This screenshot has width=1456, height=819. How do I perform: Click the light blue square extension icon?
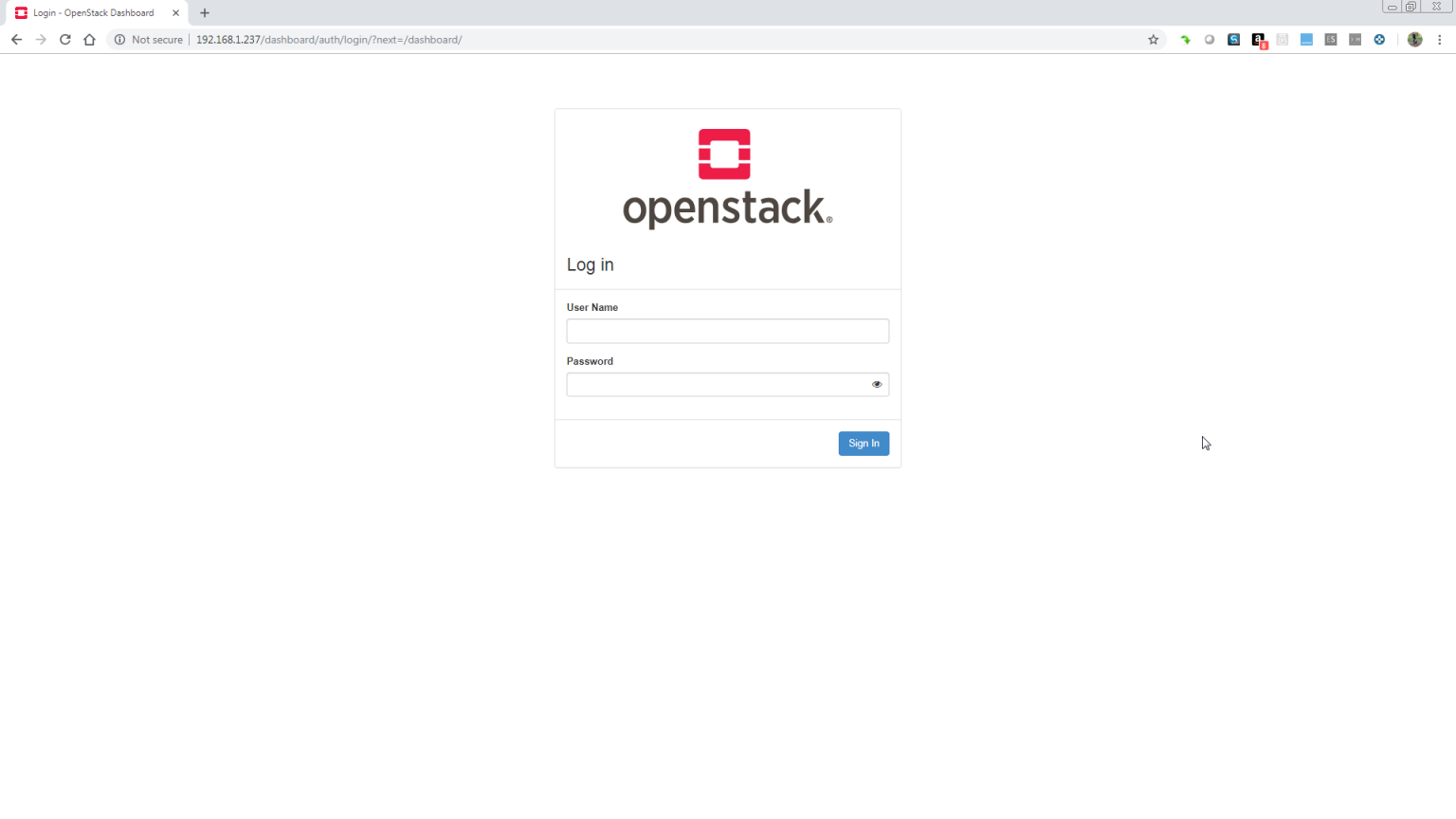1307,40
